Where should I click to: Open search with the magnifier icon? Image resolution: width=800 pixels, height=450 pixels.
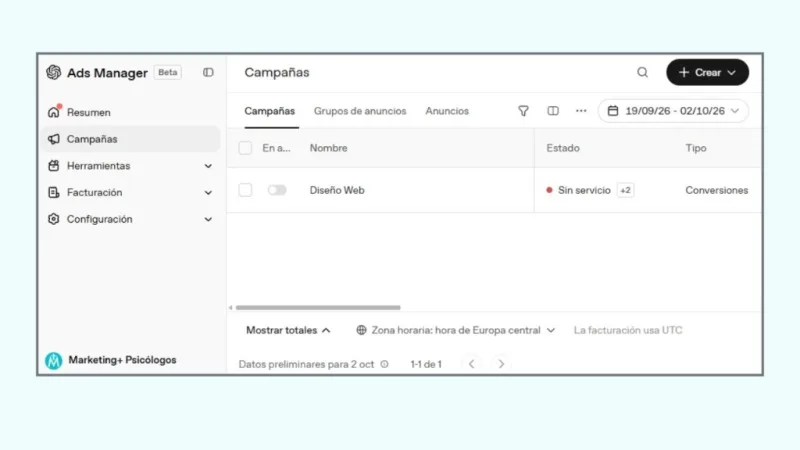(642, 72)
